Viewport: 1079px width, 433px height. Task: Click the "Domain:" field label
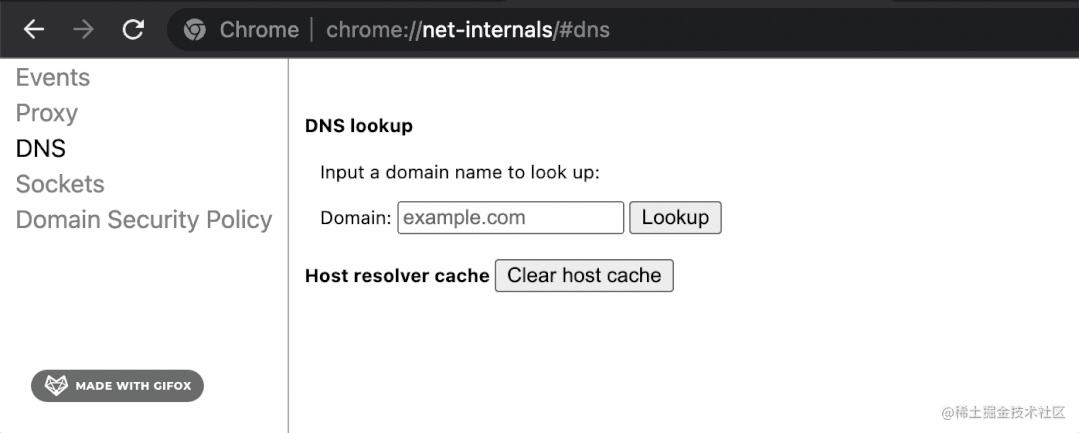pos(356,217)
